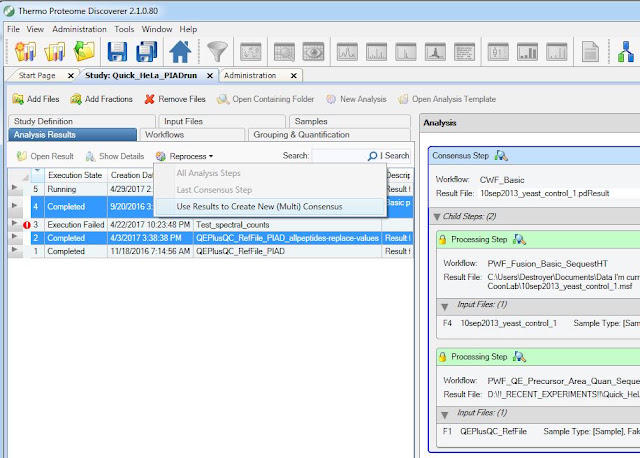Click the Show Details button

115,156
